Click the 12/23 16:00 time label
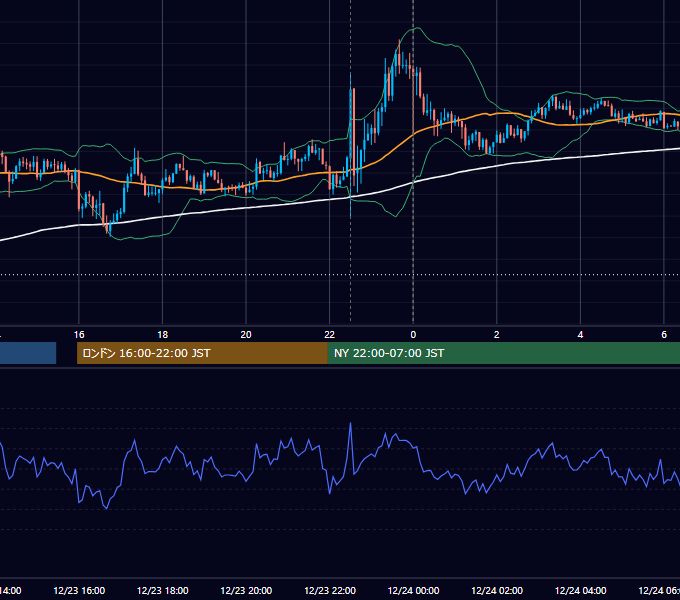 pyautogui.click(x=79, y=590)
